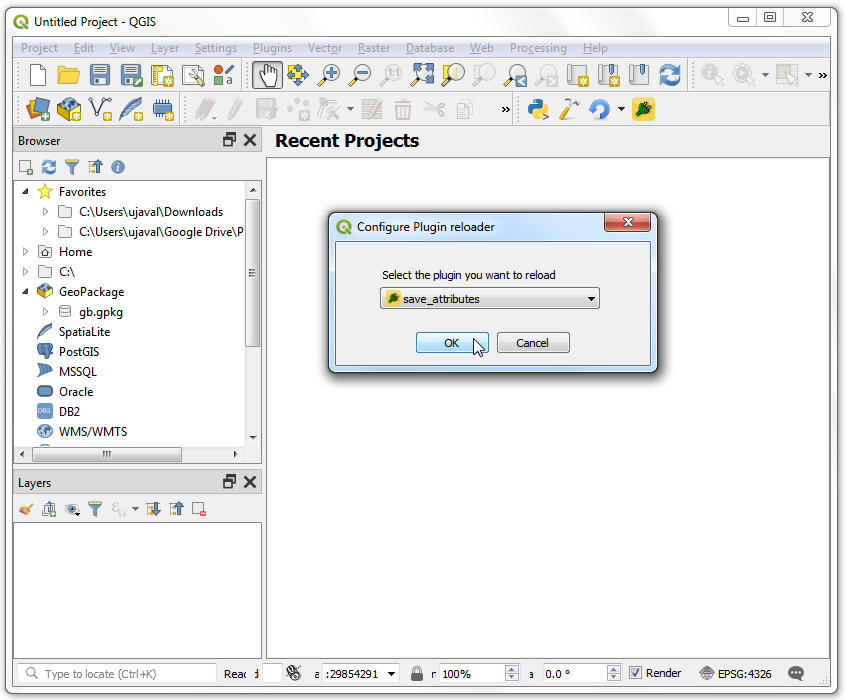Image resolution: width=848 pixels, height=700 pixels.
Task: Click the New Project blank page icon
Action: pos(38,75)
